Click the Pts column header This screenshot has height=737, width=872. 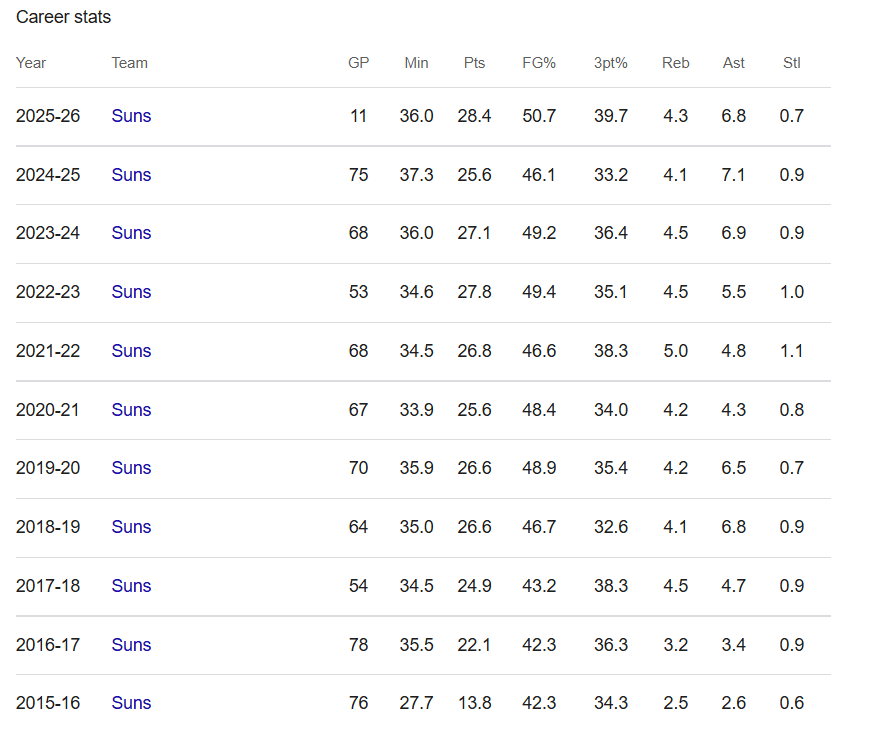click(474, 63)
